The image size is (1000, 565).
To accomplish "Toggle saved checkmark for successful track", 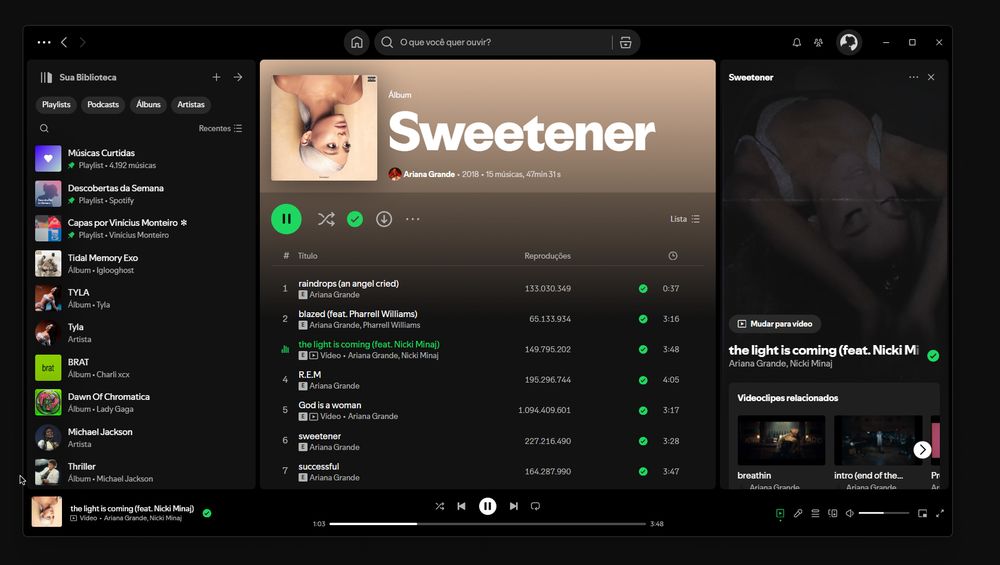I will click(643, 471).
